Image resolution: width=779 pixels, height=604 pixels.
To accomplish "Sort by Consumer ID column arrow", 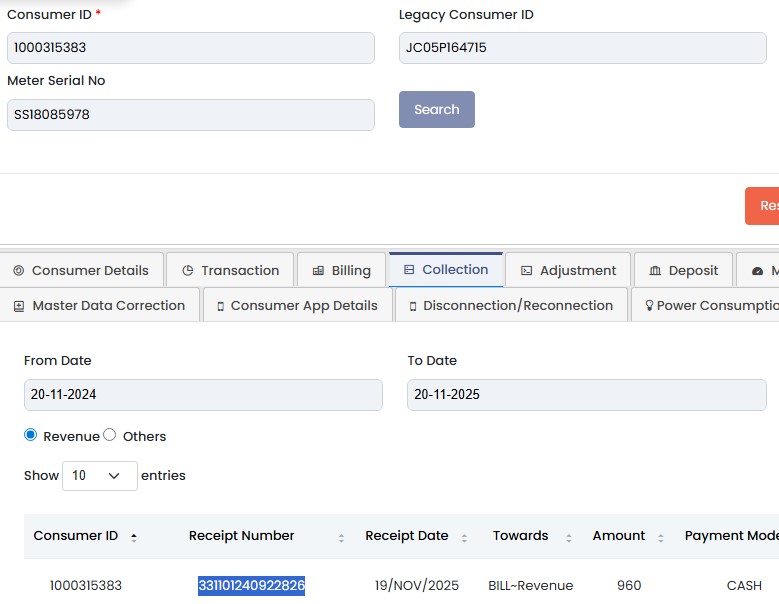I will 134,536.
